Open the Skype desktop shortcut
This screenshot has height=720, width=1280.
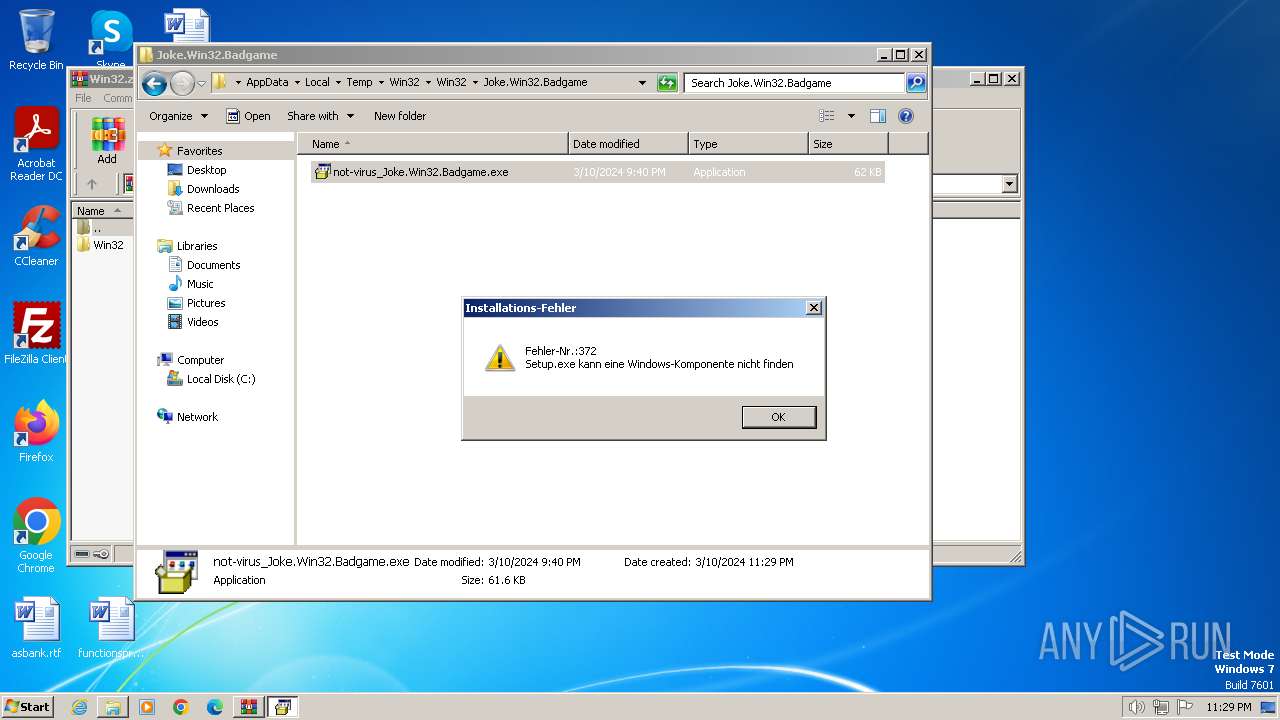111,40
